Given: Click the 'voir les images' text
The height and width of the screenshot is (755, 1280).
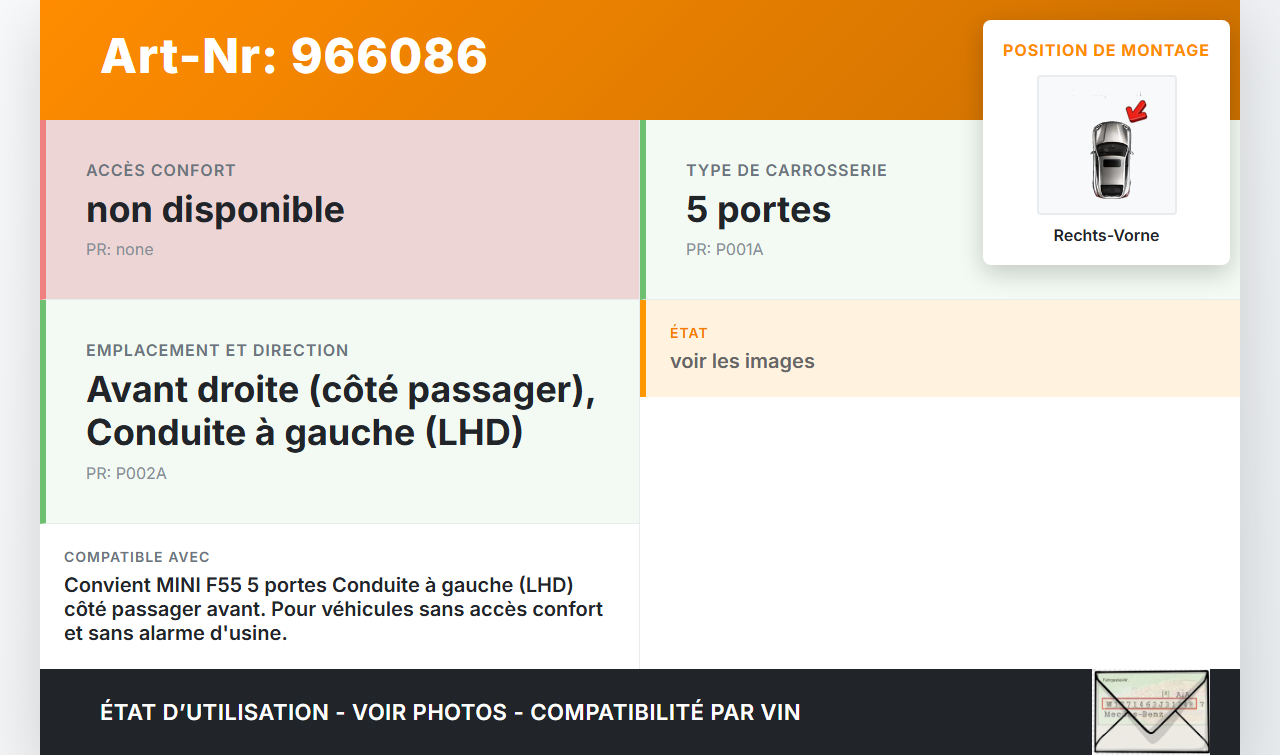Looking at the screenshot, I should click(742, 361).
